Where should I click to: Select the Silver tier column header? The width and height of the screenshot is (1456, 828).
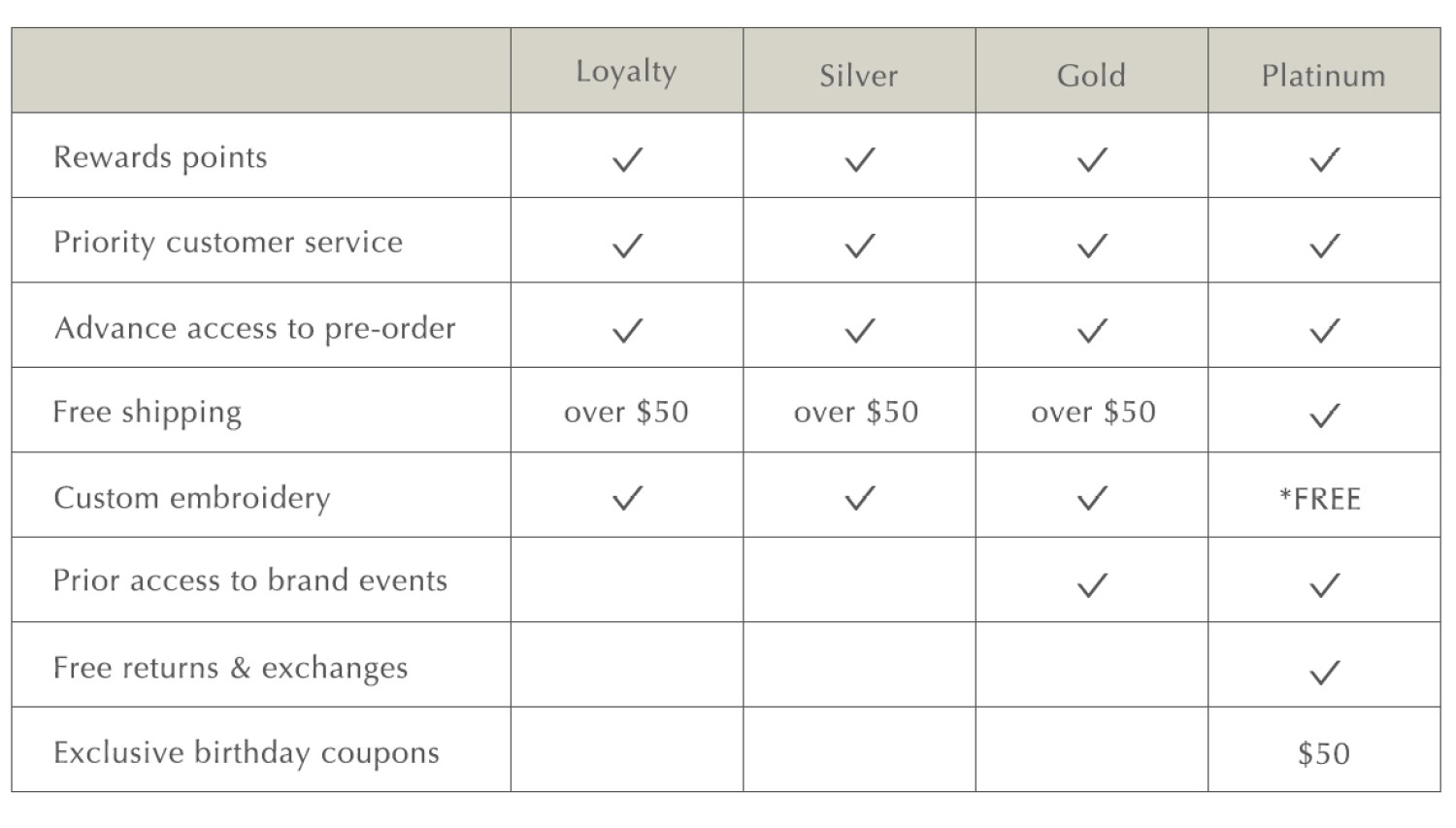pos(859,75)
